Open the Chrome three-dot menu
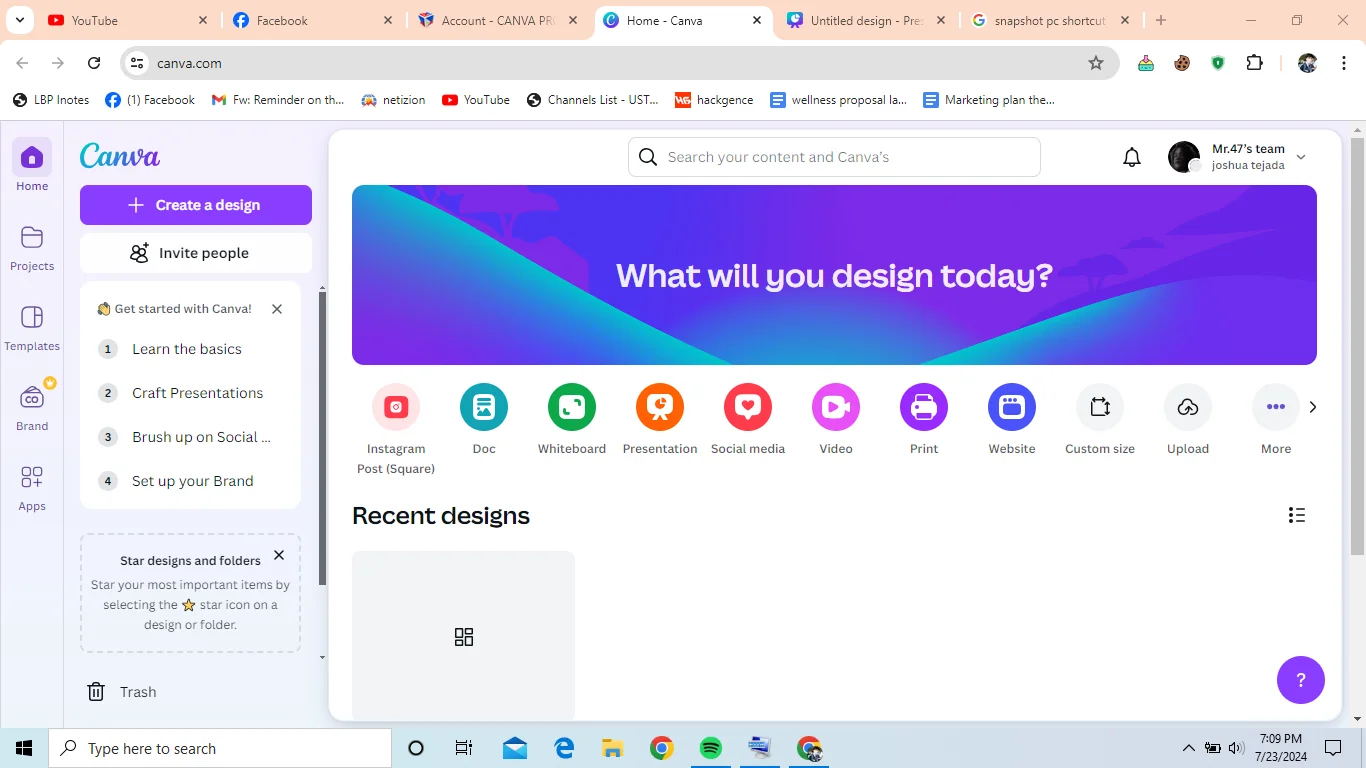This screenshot has width=1366, height=768. (x=1342, y=63)
